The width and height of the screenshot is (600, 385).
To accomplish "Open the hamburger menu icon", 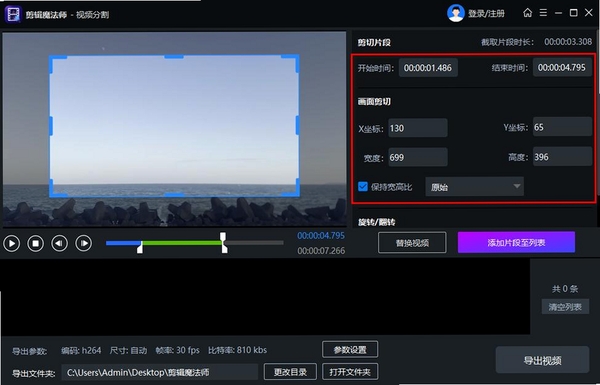I will pyautogui.click(x=543, y=13).
